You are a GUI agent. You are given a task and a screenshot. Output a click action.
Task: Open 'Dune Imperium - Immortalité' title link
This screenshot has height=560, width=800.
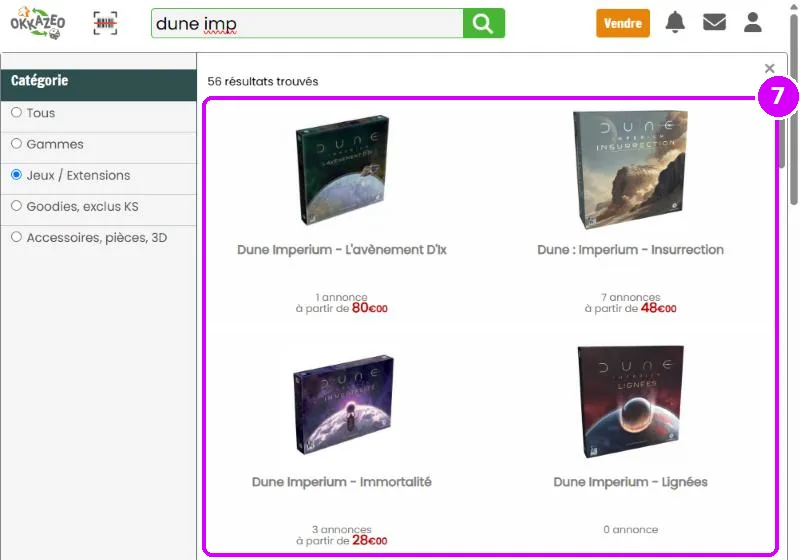coord(342,482)
